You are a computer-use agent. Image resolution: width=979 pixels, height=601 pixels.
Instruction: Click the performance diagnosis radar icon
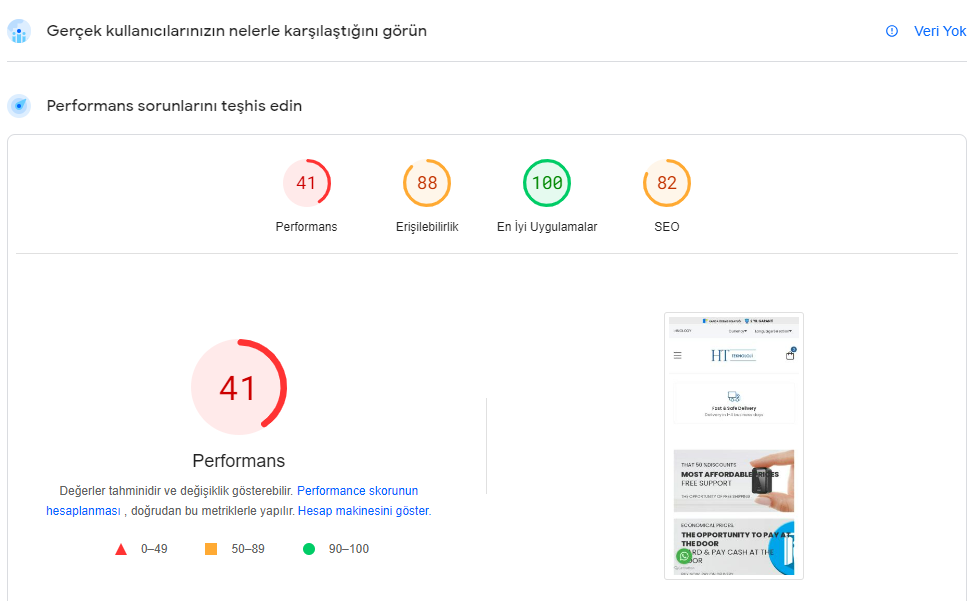pos(19,105)
